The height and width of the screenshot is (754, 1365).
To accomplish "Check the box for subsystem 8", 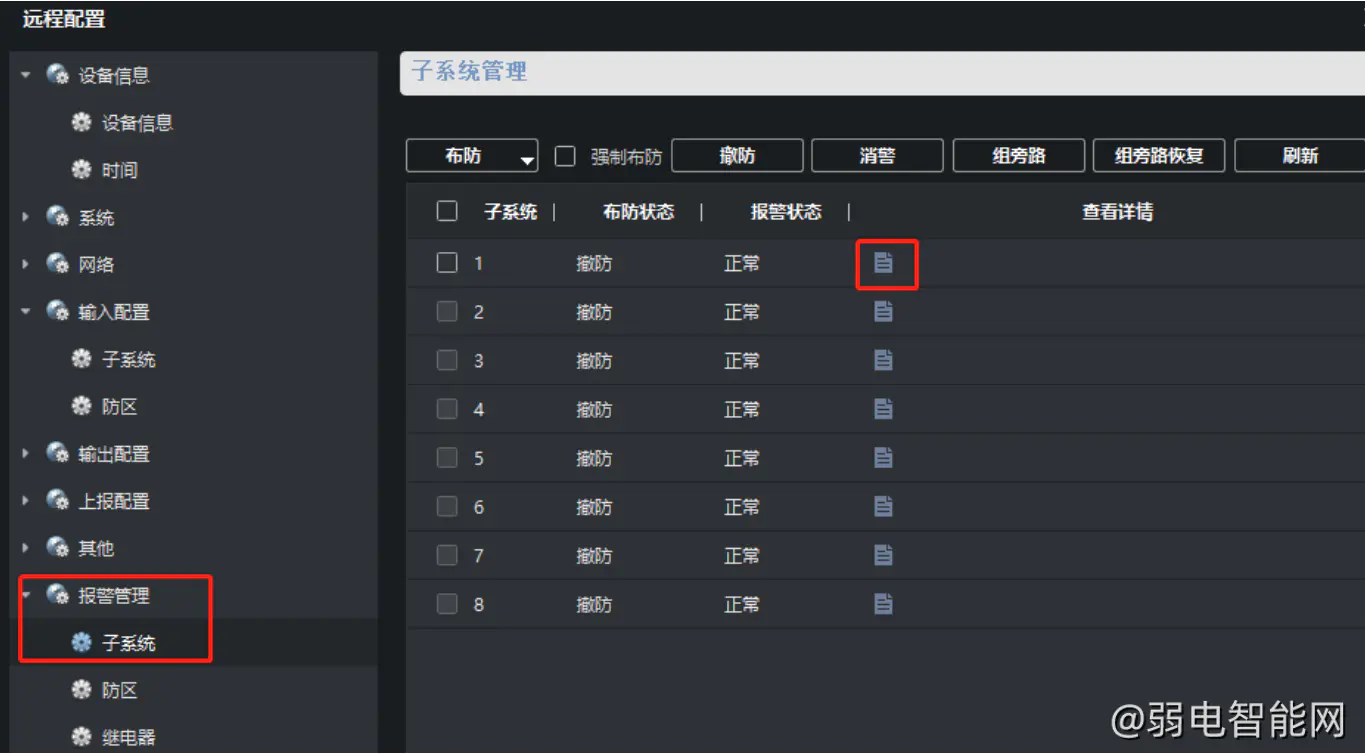I will 447,604.
